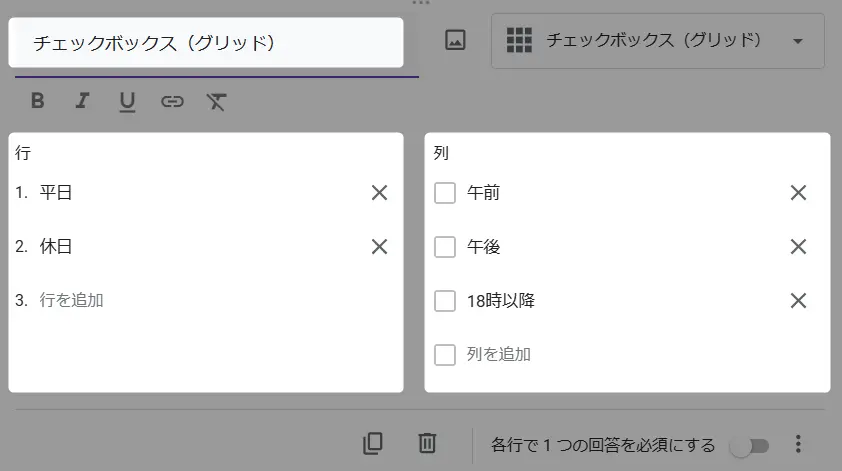The image size is (842, 471).
Task: Duplicate this grid question
Action: coord(373,444)
